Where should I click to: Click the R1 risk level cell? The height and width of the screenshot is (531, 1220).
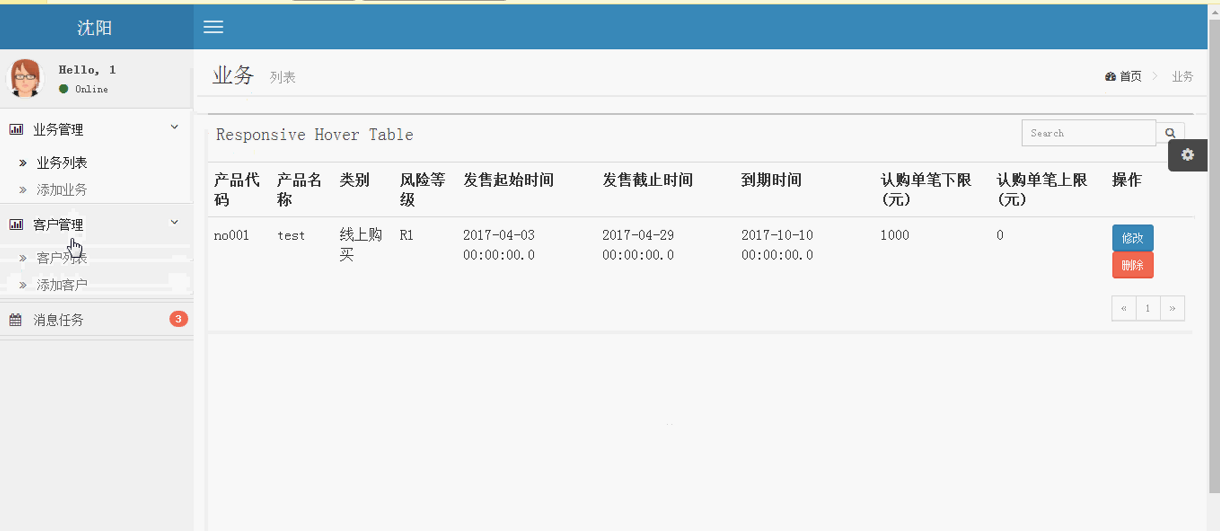coord(406,236)
